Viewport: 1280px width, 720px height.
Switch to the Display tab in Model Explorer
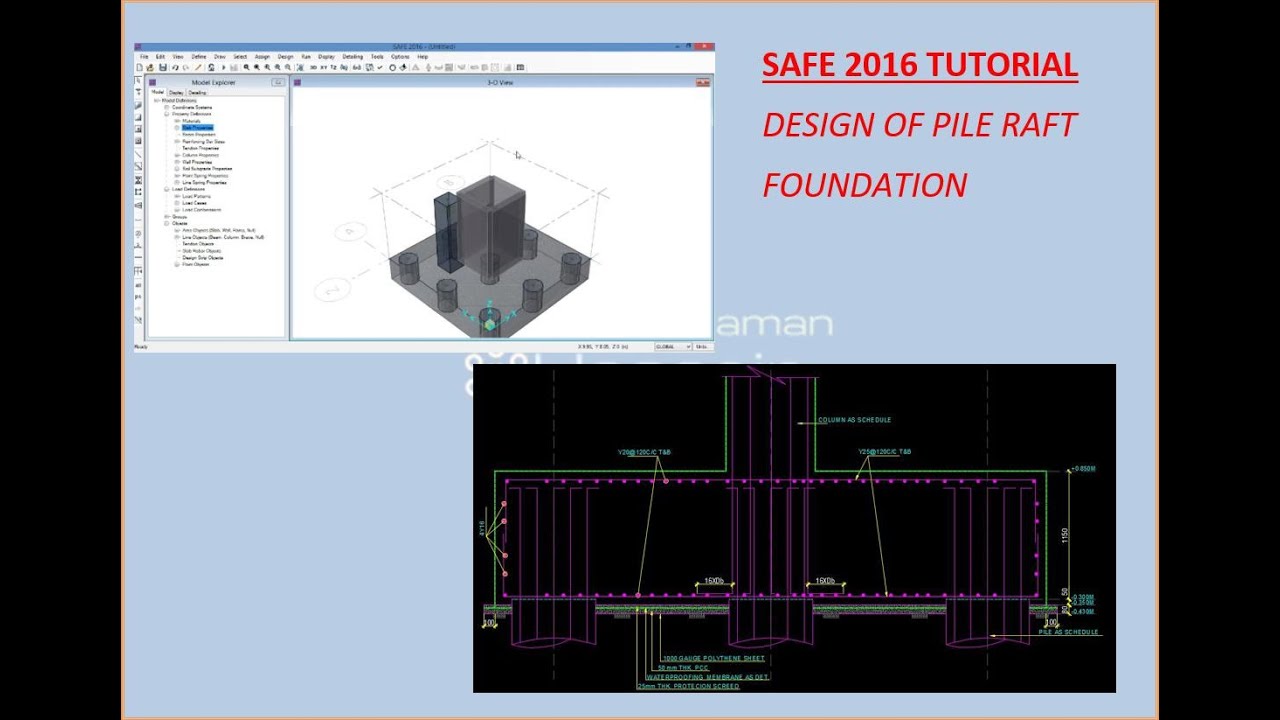tap(176, 93)
